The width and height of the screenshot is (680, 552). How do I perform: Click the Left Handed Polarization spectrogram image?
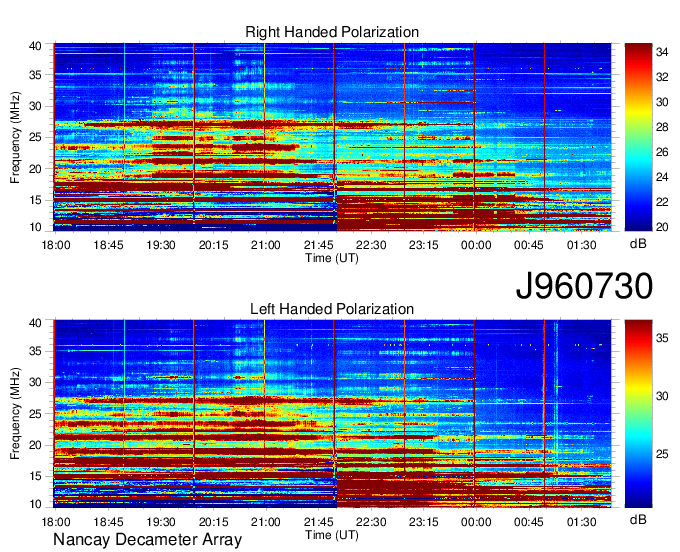coord(333,414)
